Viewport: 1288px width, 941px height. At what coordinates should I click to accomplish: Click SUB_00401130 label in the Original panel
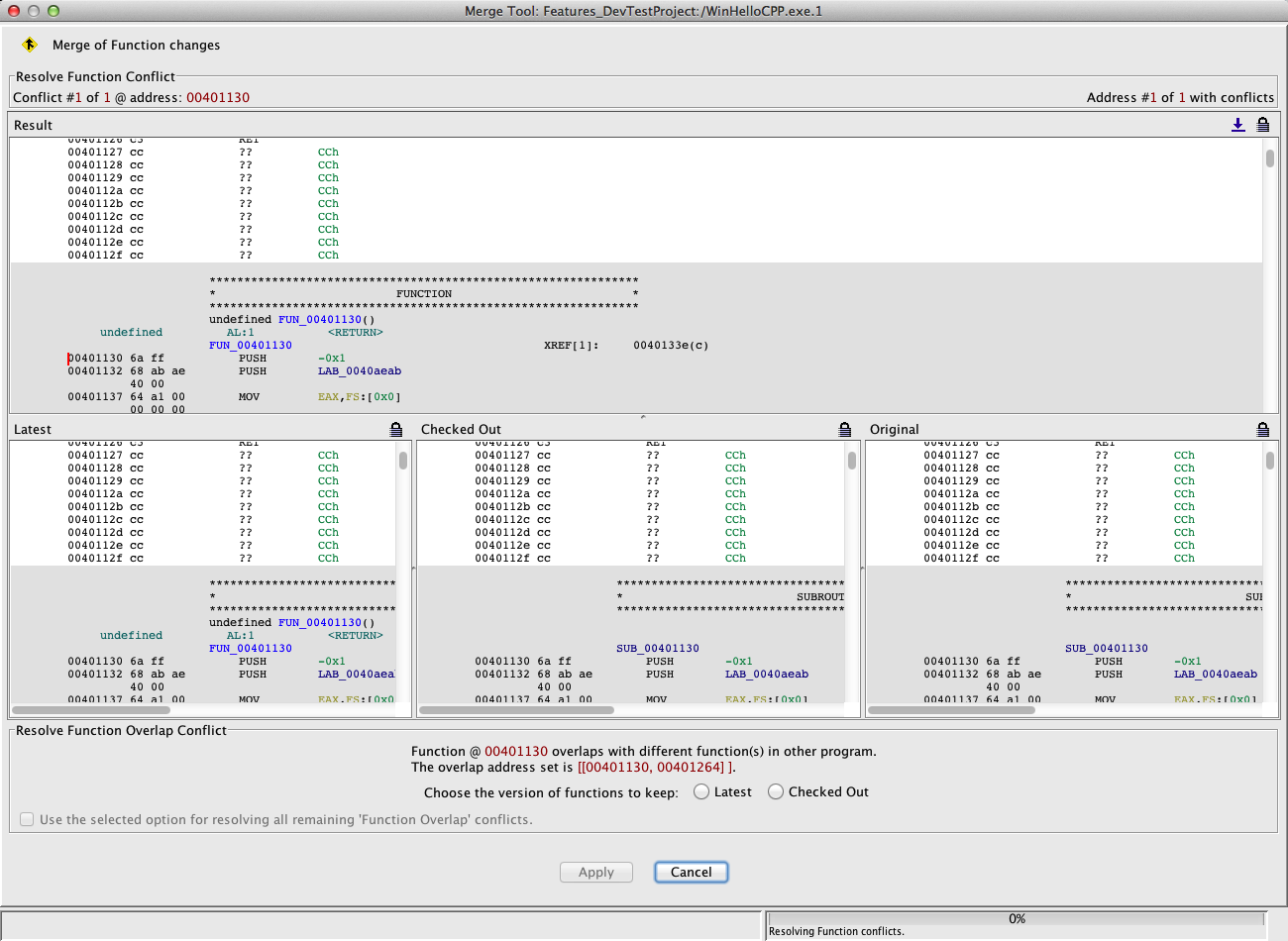pos(1107,649)
